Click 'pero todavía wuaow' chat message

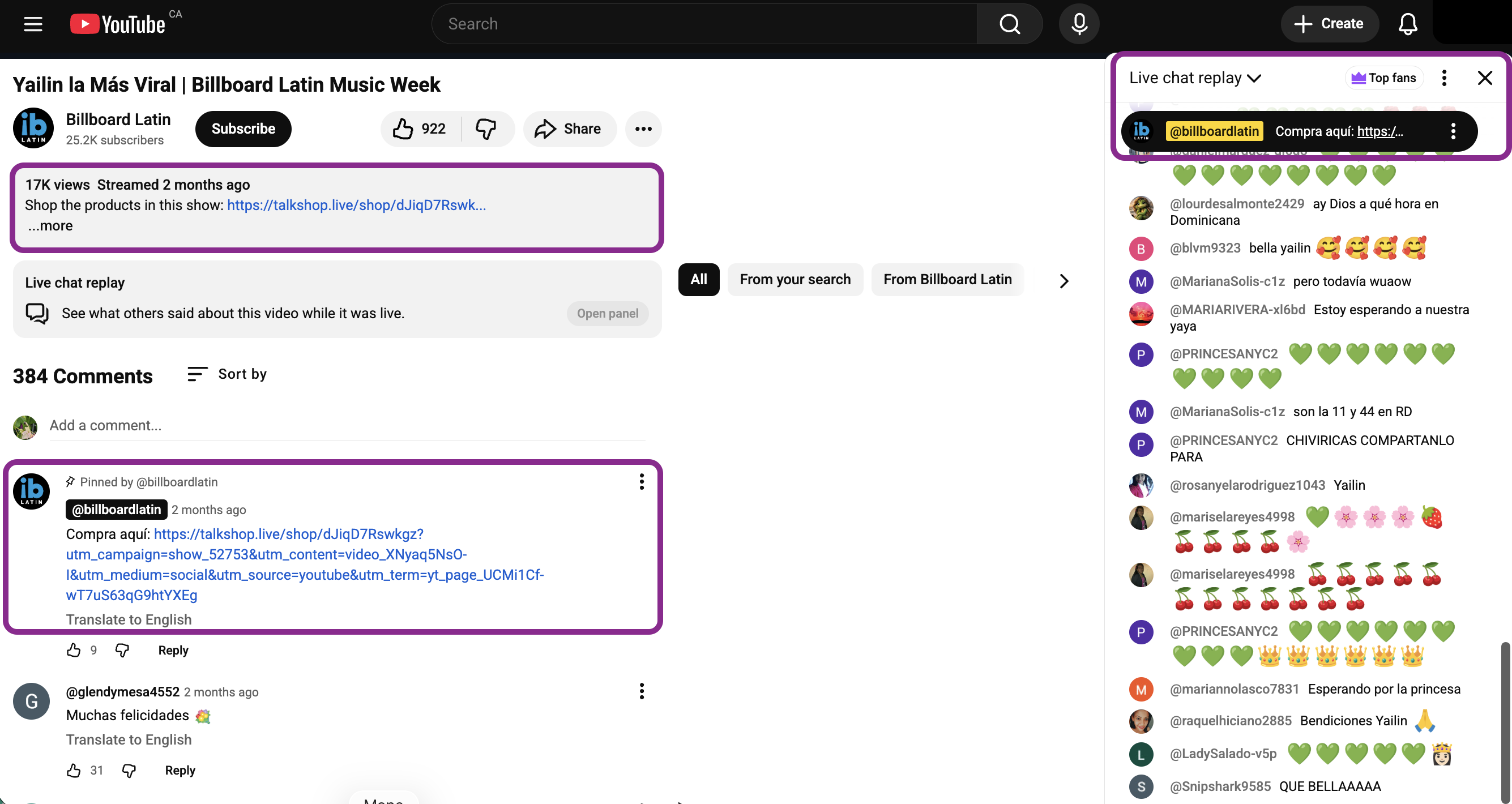(x=1352, y=281)
